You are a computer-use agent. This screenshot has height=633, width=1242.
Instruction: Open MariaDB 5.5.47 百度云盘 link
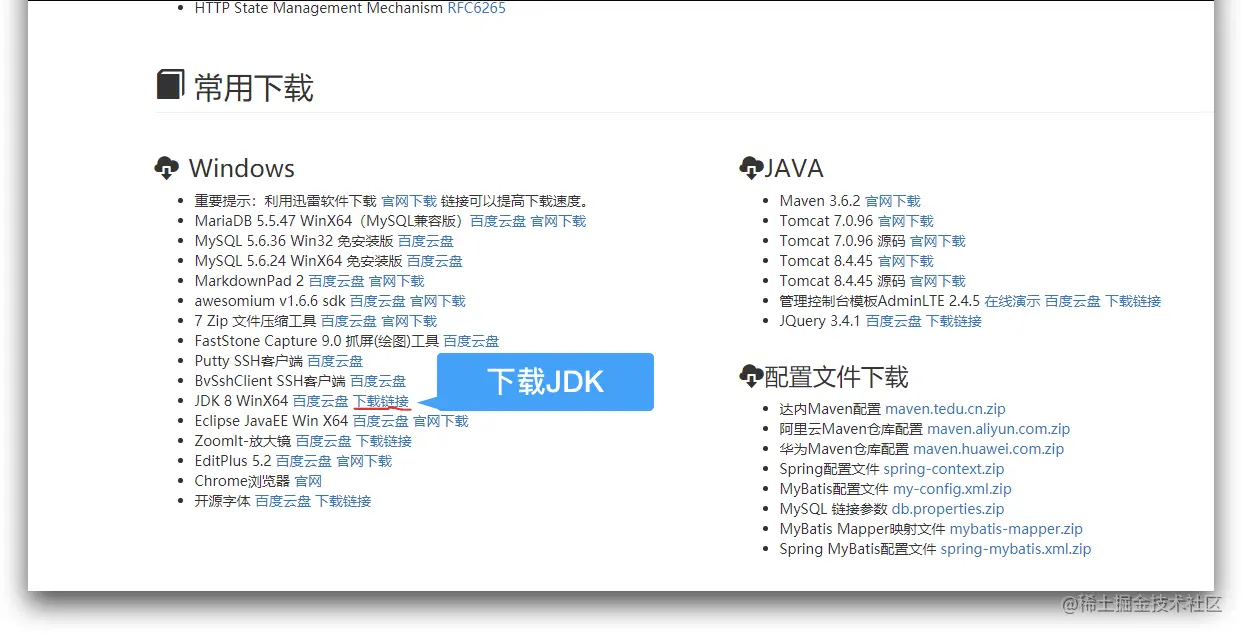498,221
